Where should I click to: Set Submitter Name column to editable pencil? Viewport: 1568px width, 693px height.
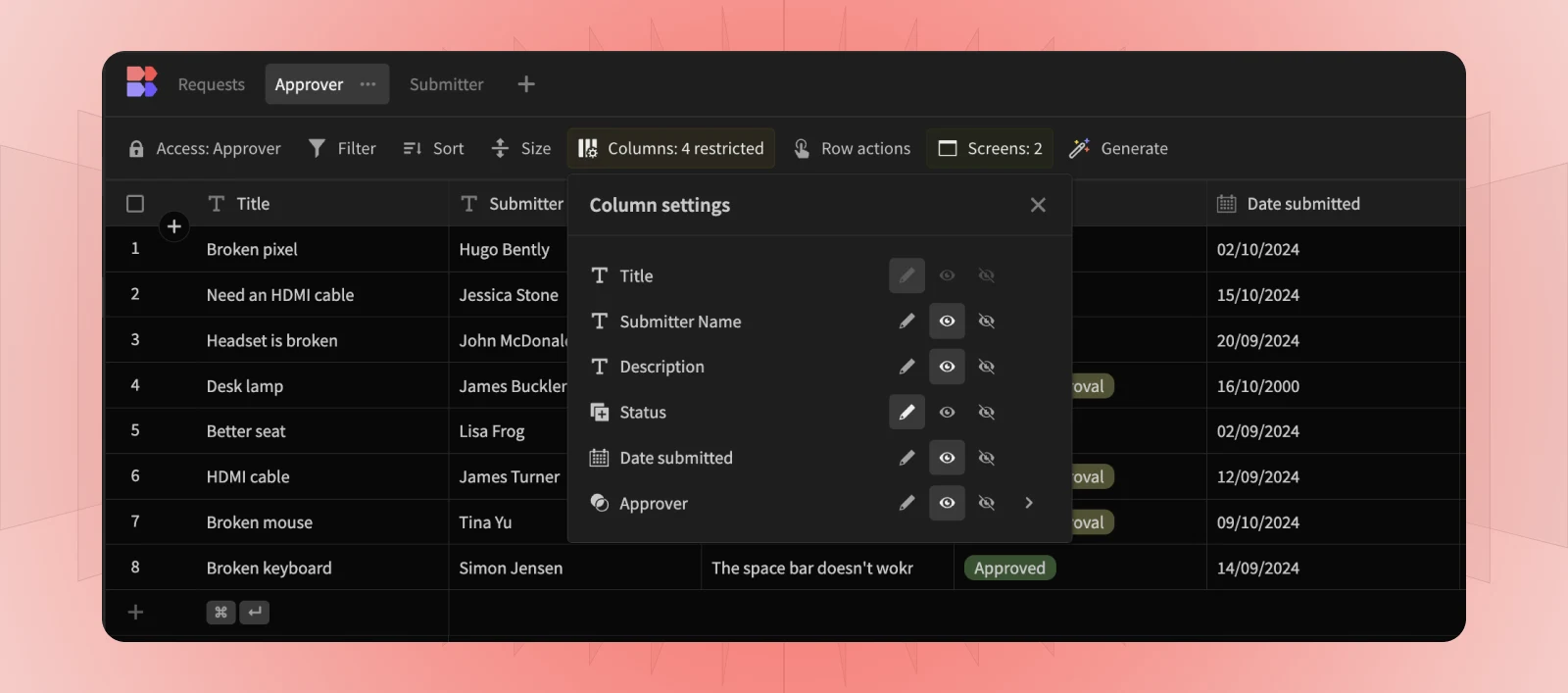906,322
